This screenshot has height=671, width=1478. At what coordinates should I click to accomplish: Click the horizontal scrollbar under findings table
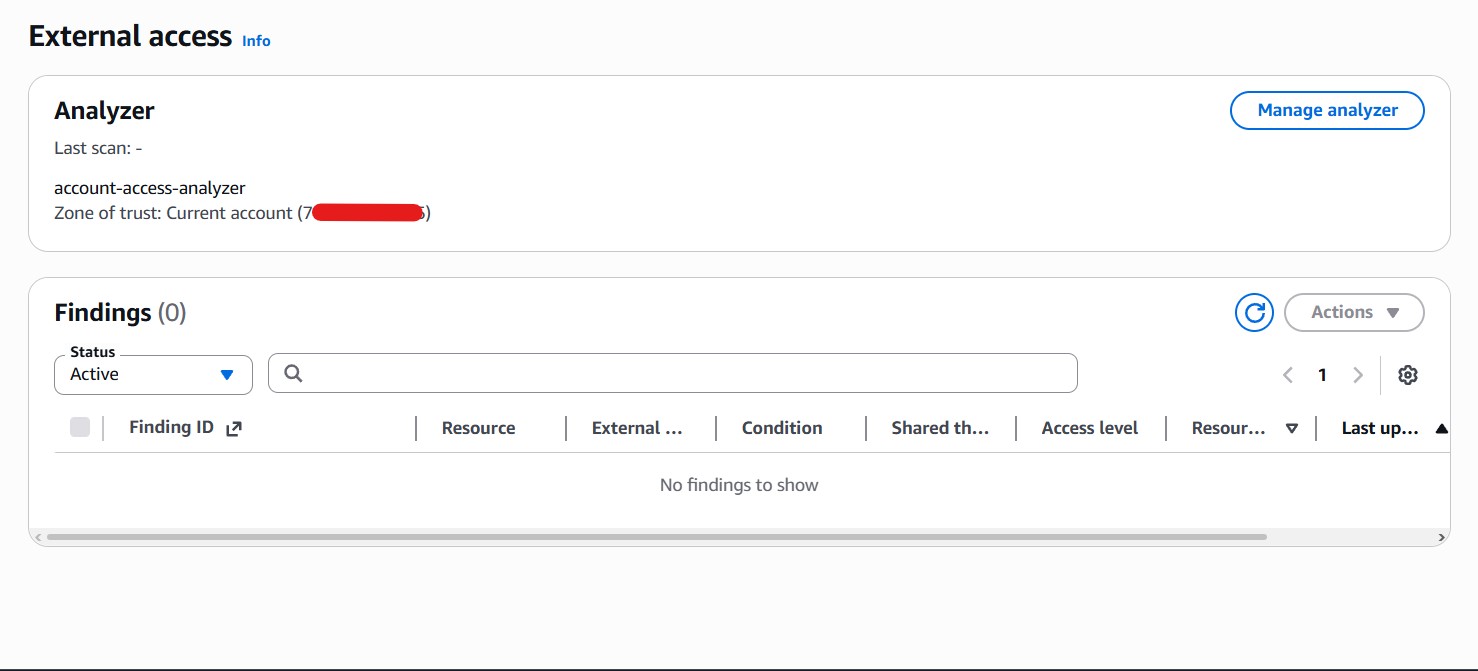click(x=655, y=537)
